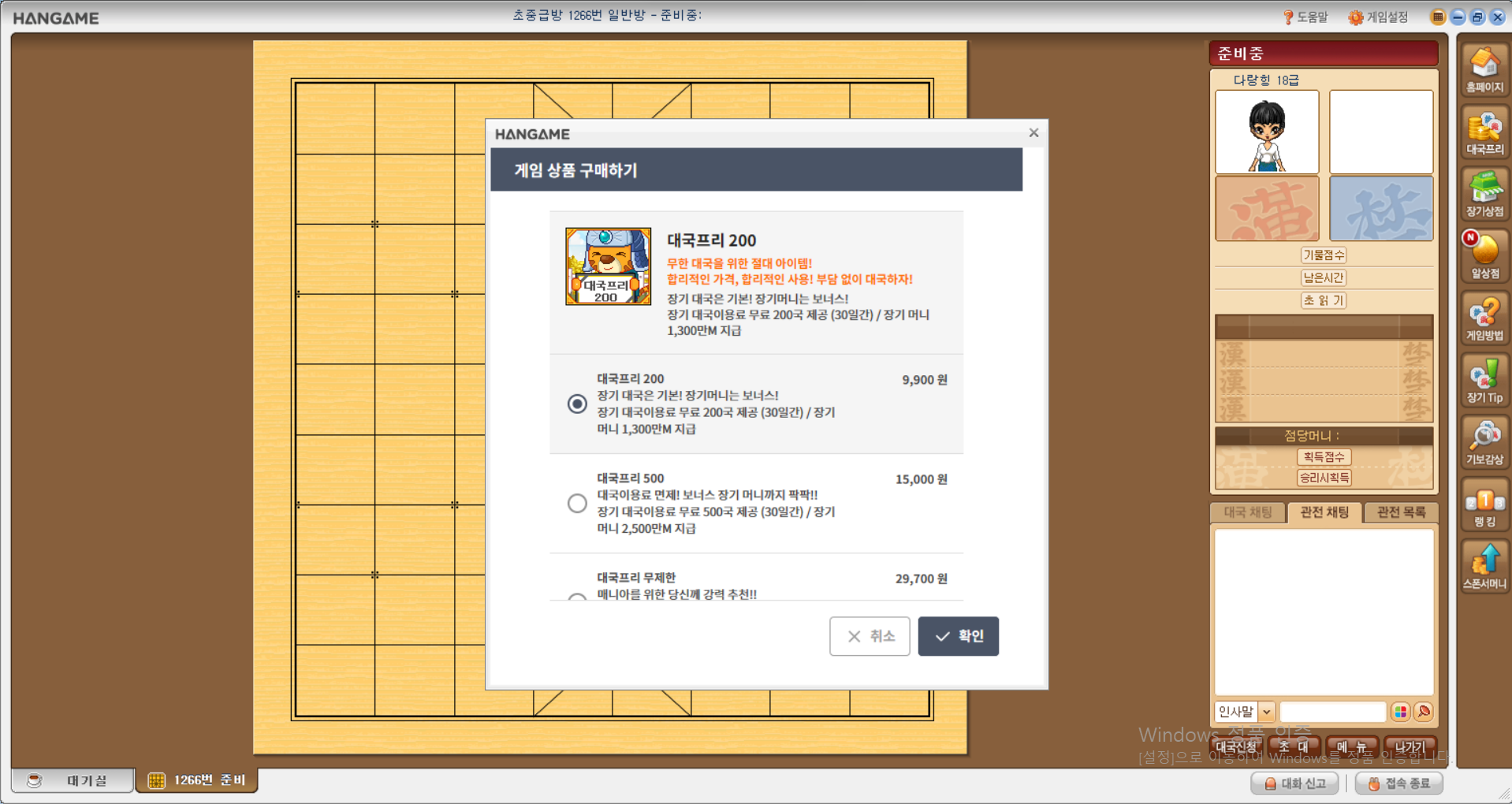Click the blue 楚 piece tile
Screen dimensions: 1512x804
(x=1381, y=209)
